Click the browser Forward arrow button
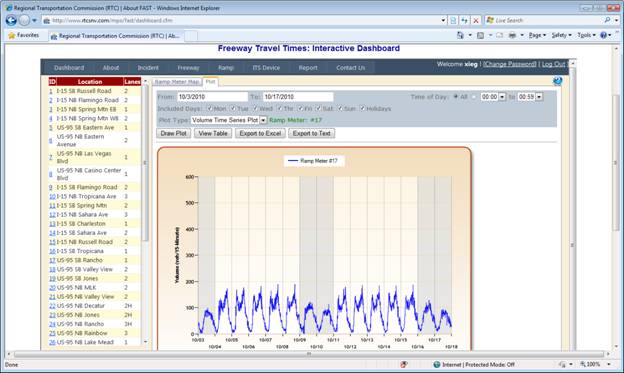Image resolution: width=624 pixels, height=373 pixels. pos(24,20)
